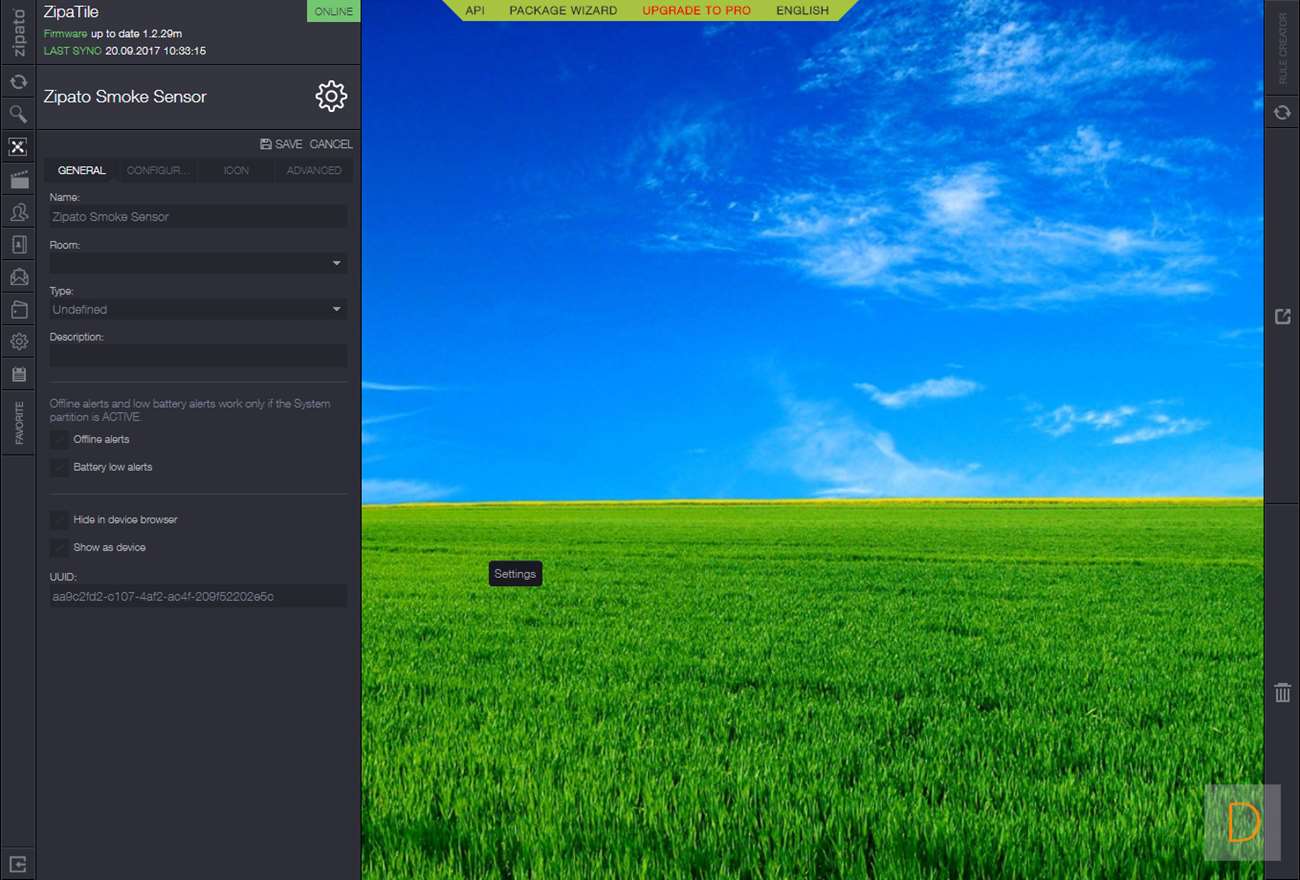The image size is (1300, 880).
Task: Open the envelope messages icon in sidebar
Action: [x=18, y=277]
